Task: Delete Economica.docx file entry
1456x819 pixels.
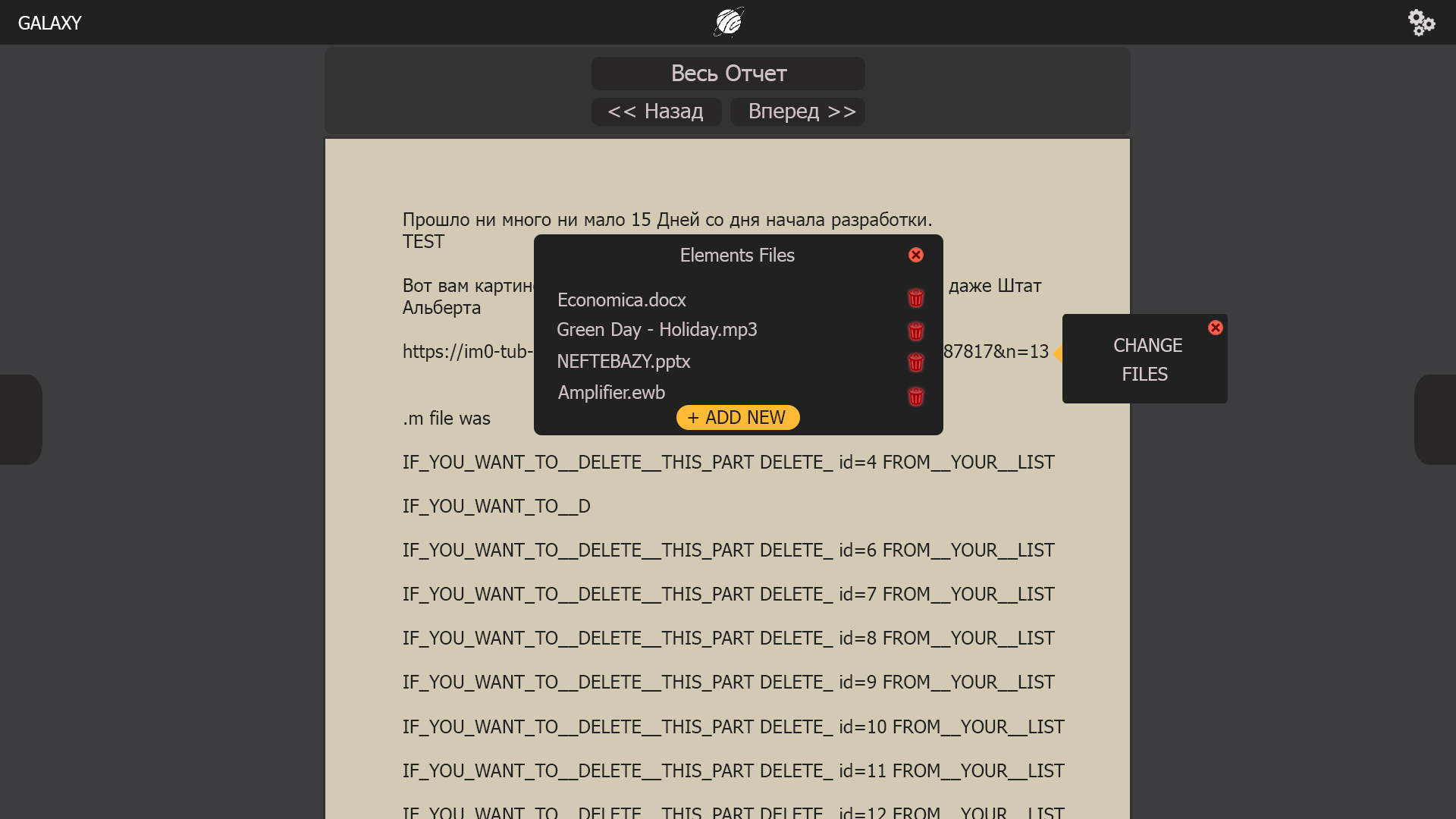Action: coord(915,298)
